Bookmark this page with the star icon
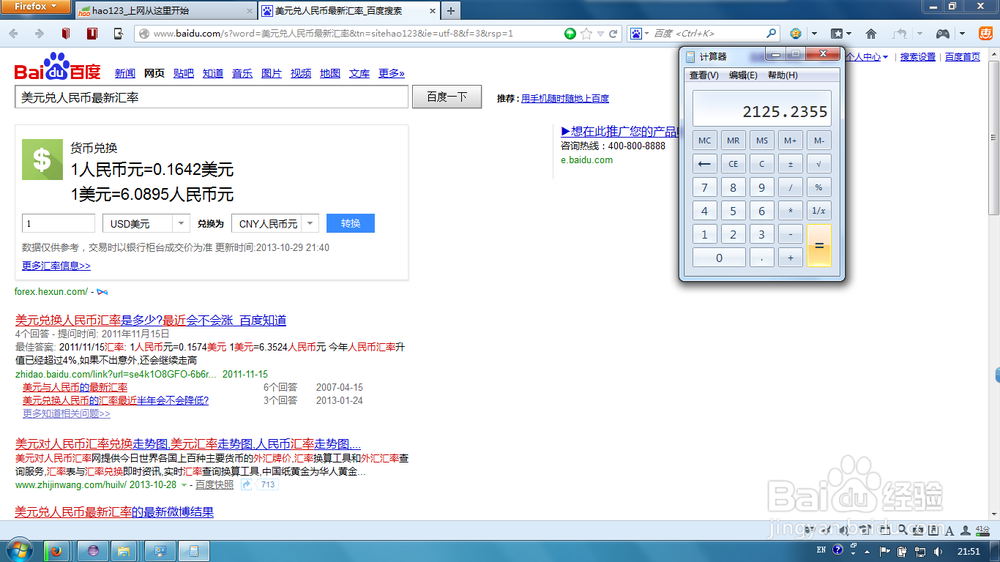 tap(586, 34)
